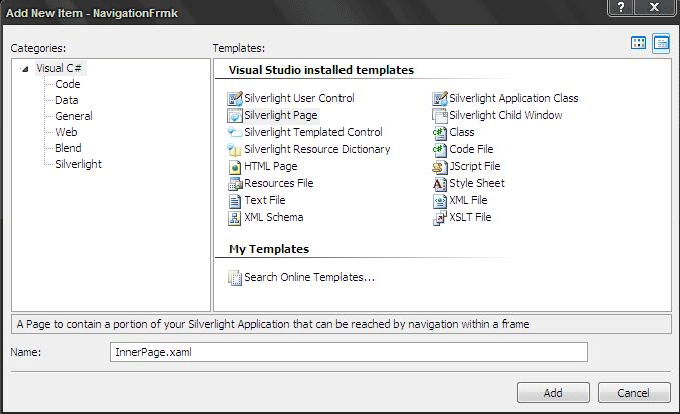Viewport: 680px width, 414px height.
Task: Choose the Data category
Action: (x=67, y=100)
